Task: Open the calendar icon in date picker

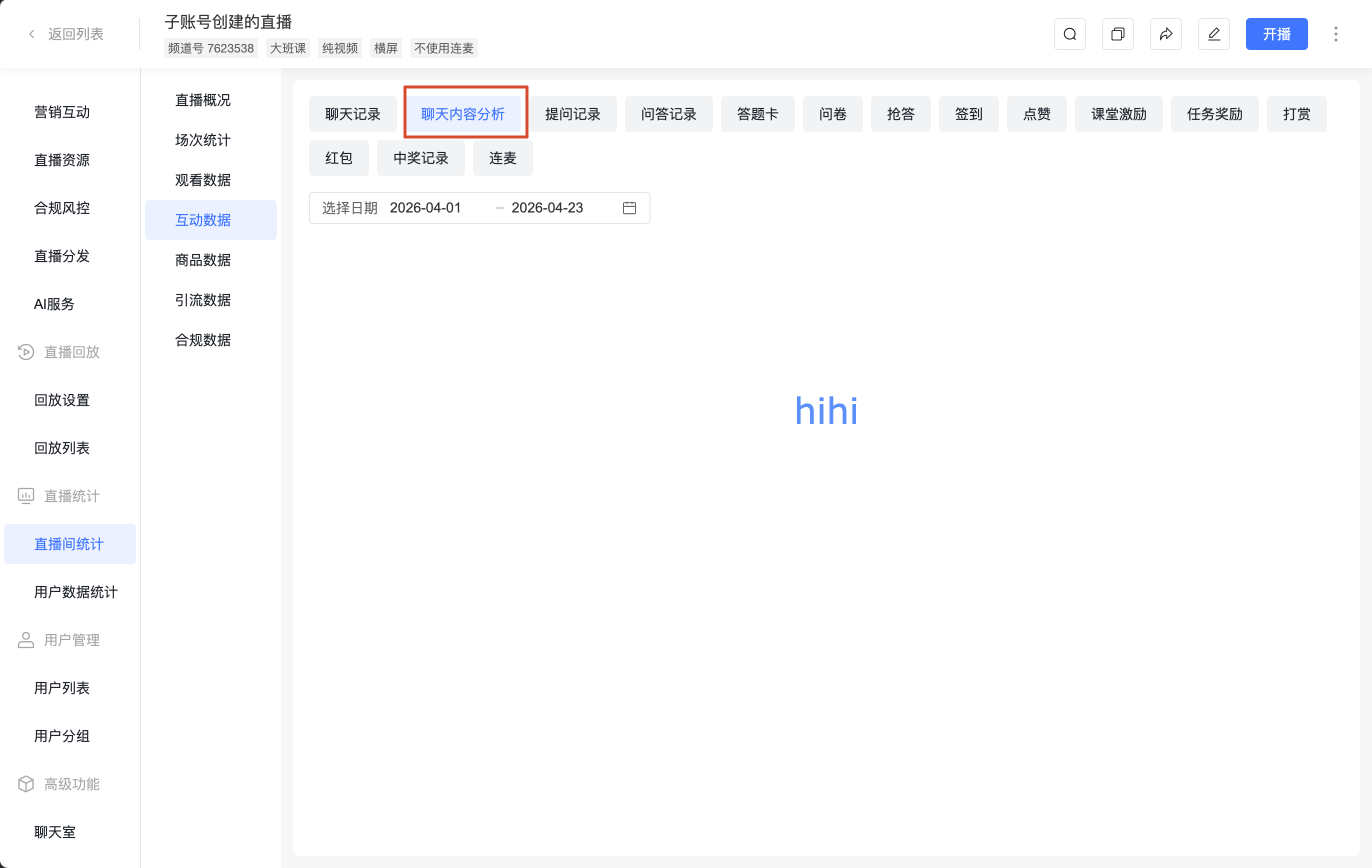Action: [x=629, y=208]
